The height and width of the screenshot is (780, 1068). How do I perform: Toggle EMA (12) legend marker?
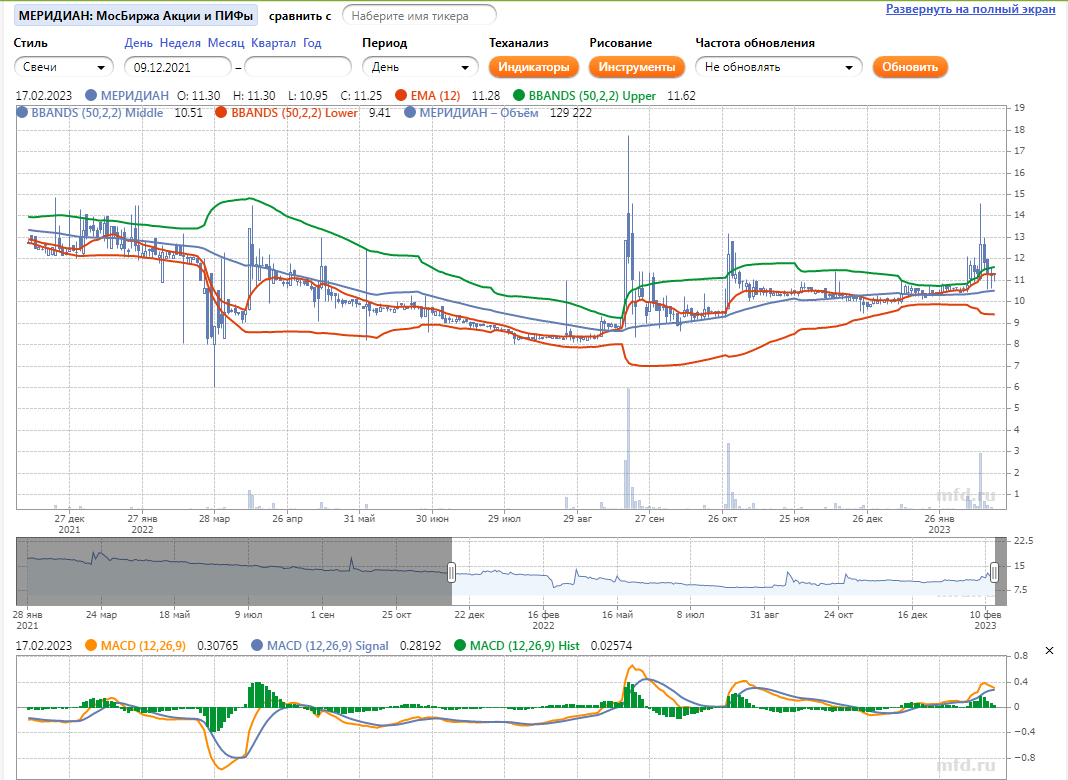click(402, 96)
